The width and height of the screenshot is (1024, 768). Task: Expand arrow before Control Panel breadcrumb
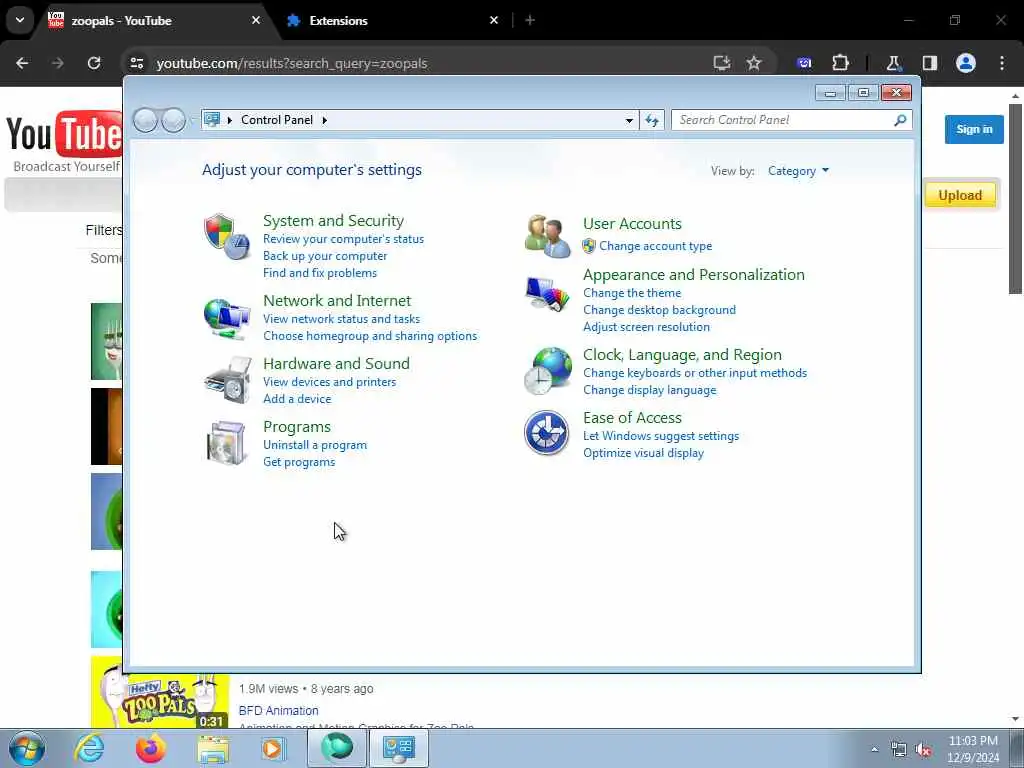point(230,120)
